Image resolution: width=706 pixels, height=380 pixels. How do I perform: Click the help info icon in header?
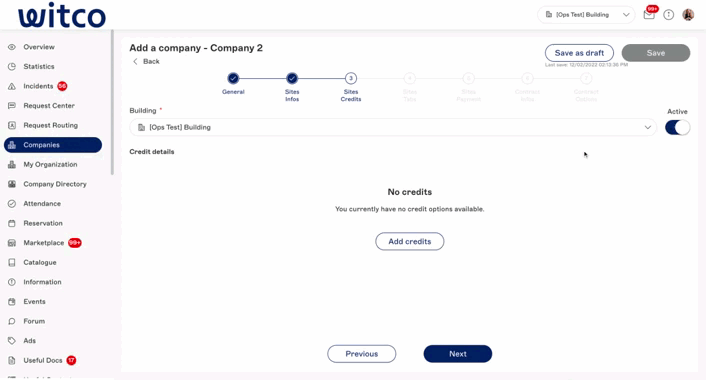click(669, 15)
